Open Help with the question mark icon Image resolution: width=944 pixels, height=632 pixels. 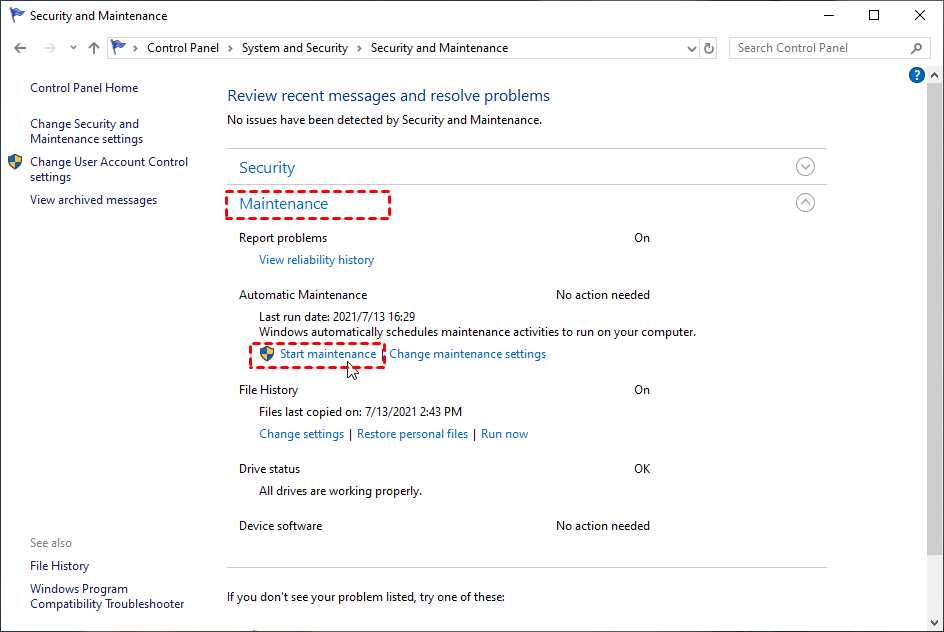[x=916, y=75]
